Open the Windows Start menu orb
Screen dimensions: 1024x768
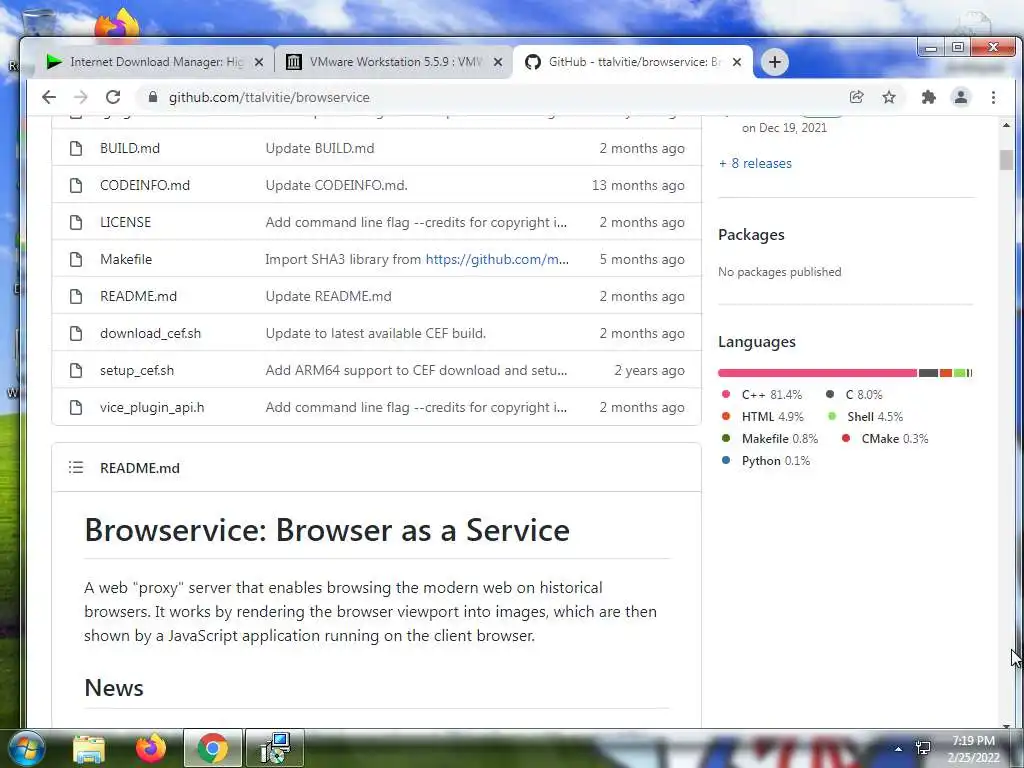(26, 748)
